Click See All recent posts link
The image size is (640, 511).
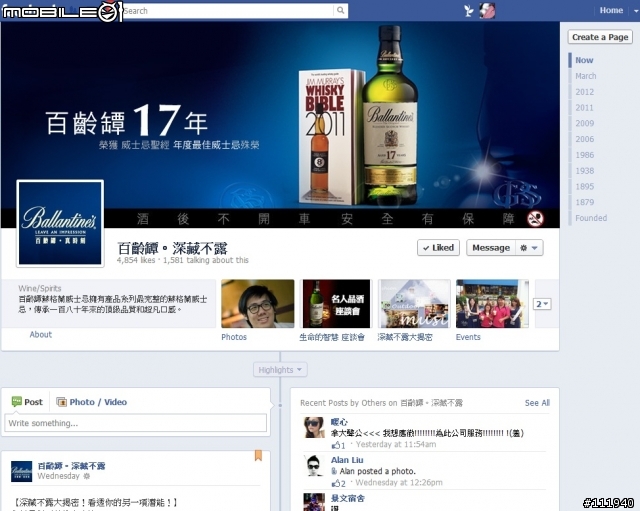pyautogui.click(x=537, y=403)
